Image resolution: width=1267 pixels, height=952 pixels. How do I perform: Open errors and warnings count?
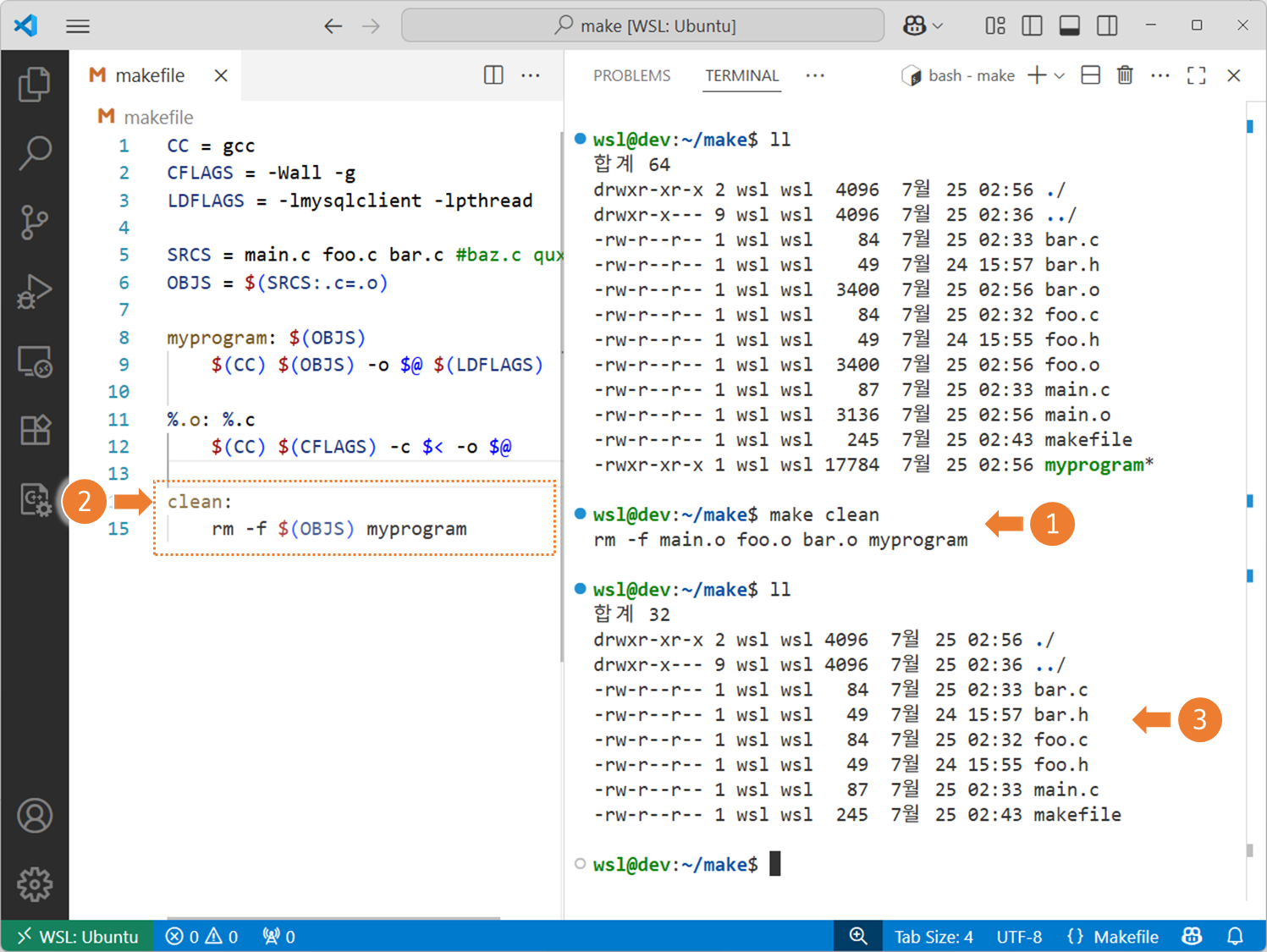tap(202, 937)
